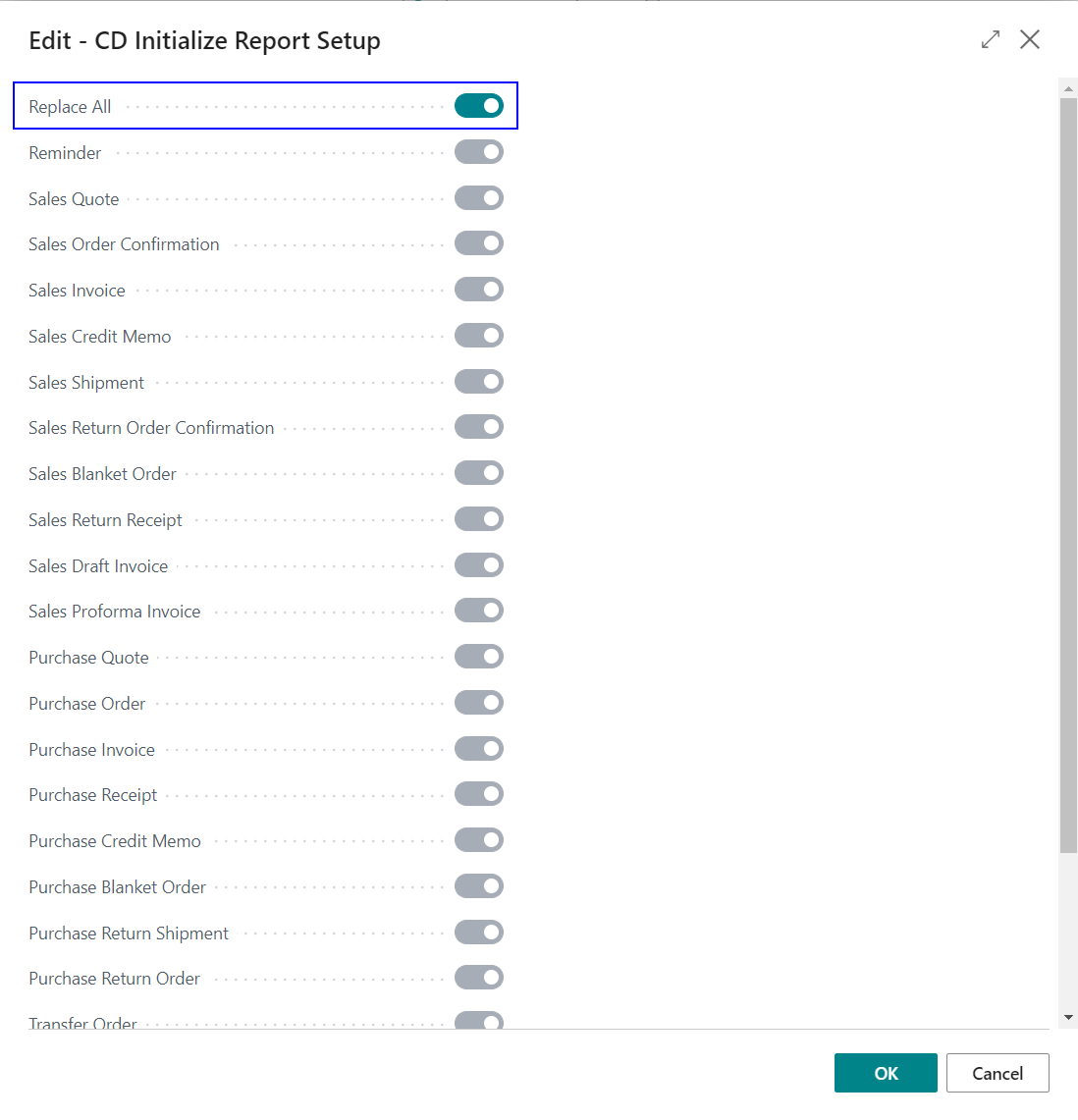Toggle the Replace All switch
The image size is (1078, 1120).
(479, 106)
